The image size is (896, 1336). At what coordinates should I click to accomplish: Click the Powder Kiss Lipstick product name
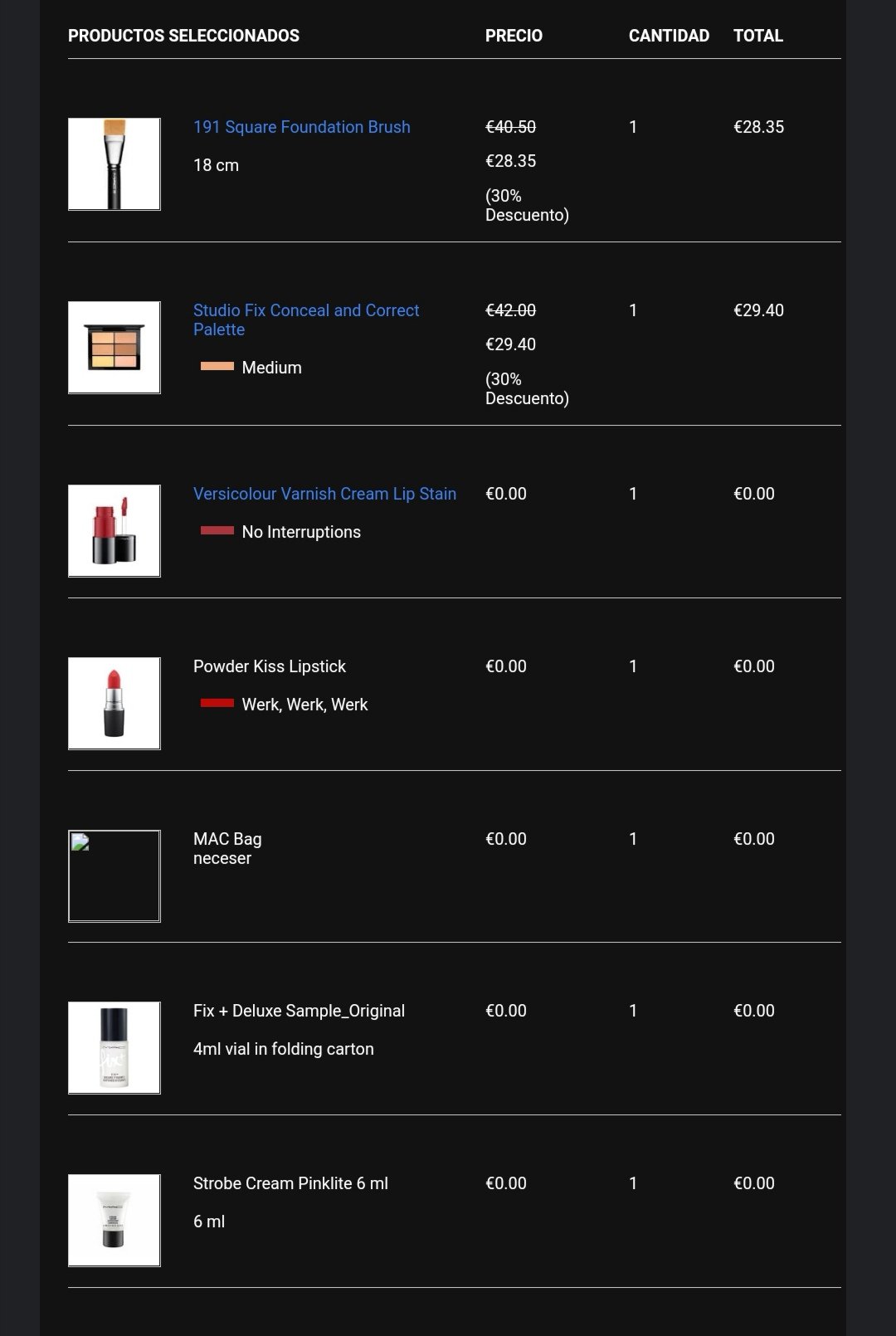[270, 666]
